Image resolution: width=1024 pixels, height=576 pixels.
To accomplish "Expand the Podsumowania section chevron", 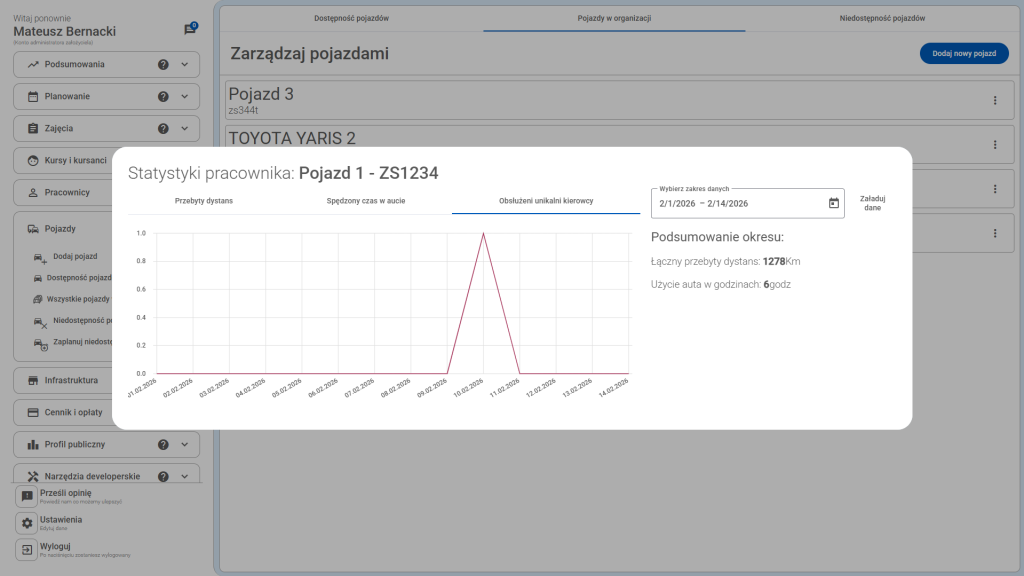I will (184, 65).
